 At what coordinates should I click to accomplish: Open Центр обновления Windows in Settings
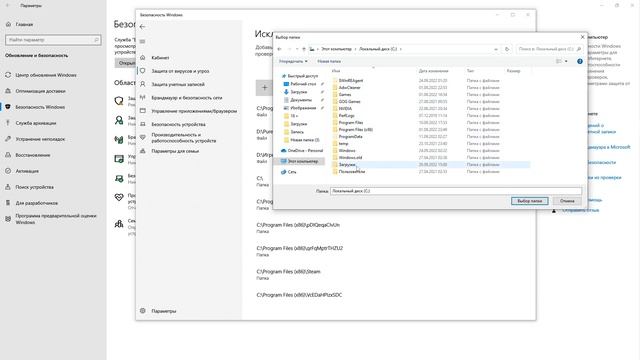click(46, 75)
